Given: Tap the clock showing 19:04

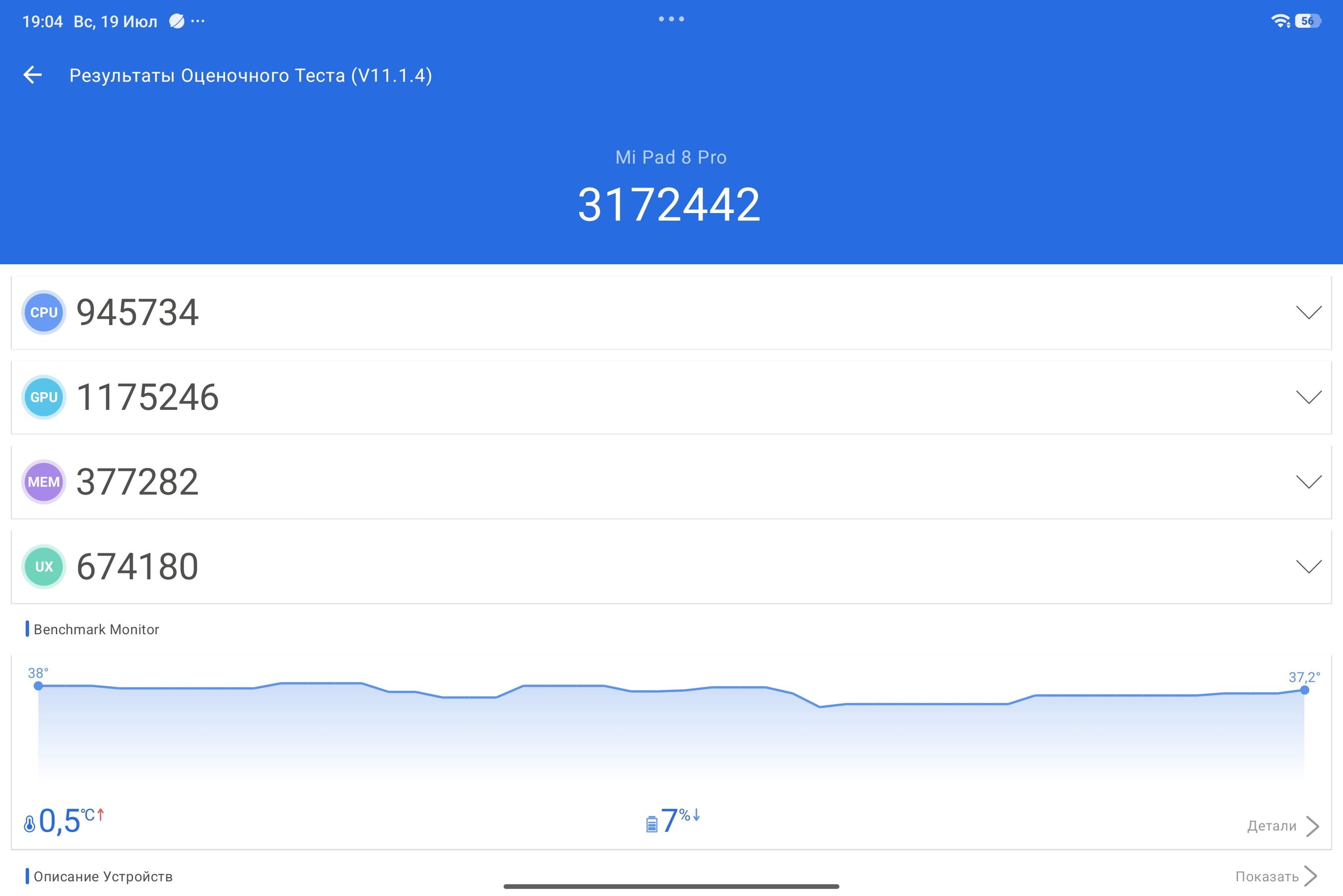Looking at the screenshot, I should click(x=42, y=22).
